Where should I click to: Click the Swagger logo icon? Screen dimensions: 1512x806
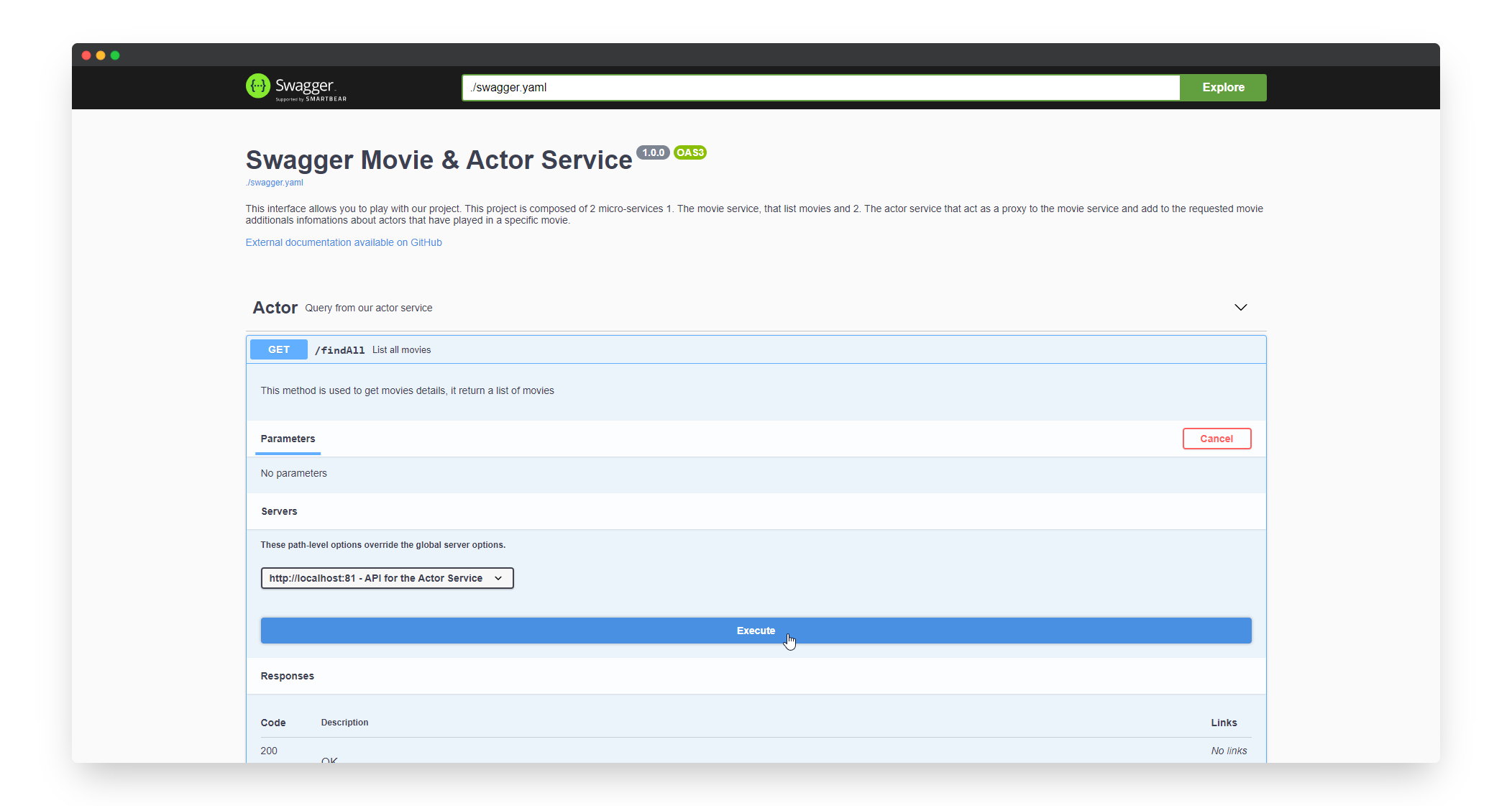coord(258,86)
